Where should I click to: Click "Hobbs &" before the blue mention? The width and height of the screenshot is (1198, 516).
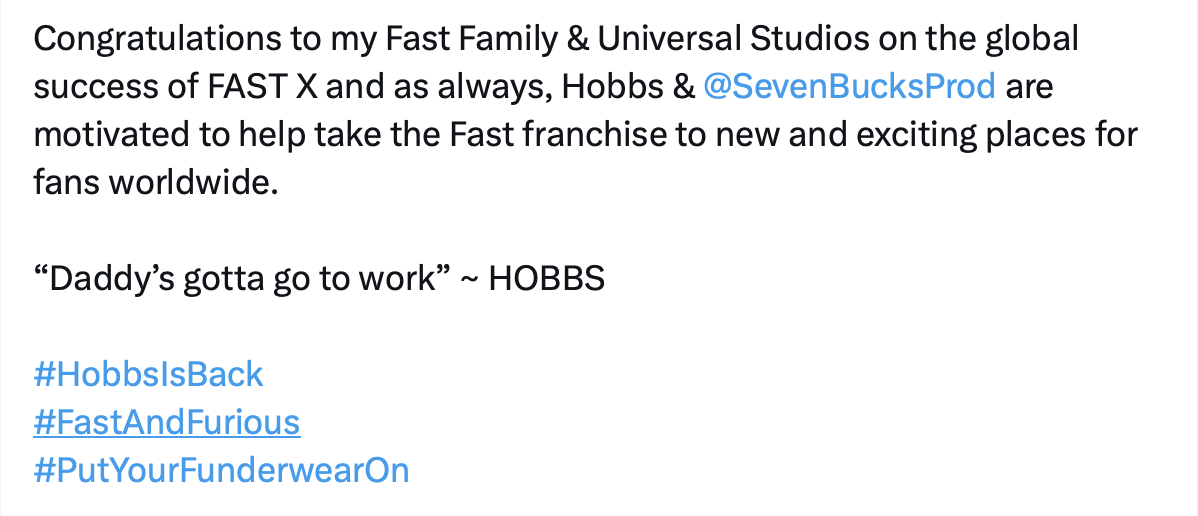628,87
